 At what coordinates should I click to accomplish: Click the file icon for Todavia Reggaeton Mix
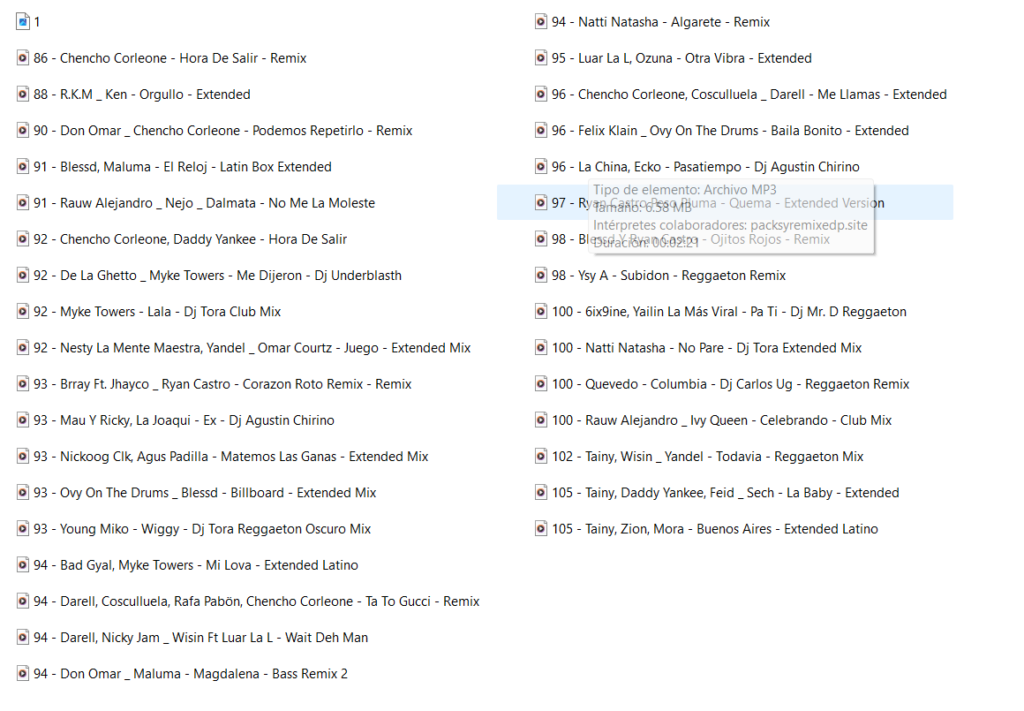tap(541, 456)
